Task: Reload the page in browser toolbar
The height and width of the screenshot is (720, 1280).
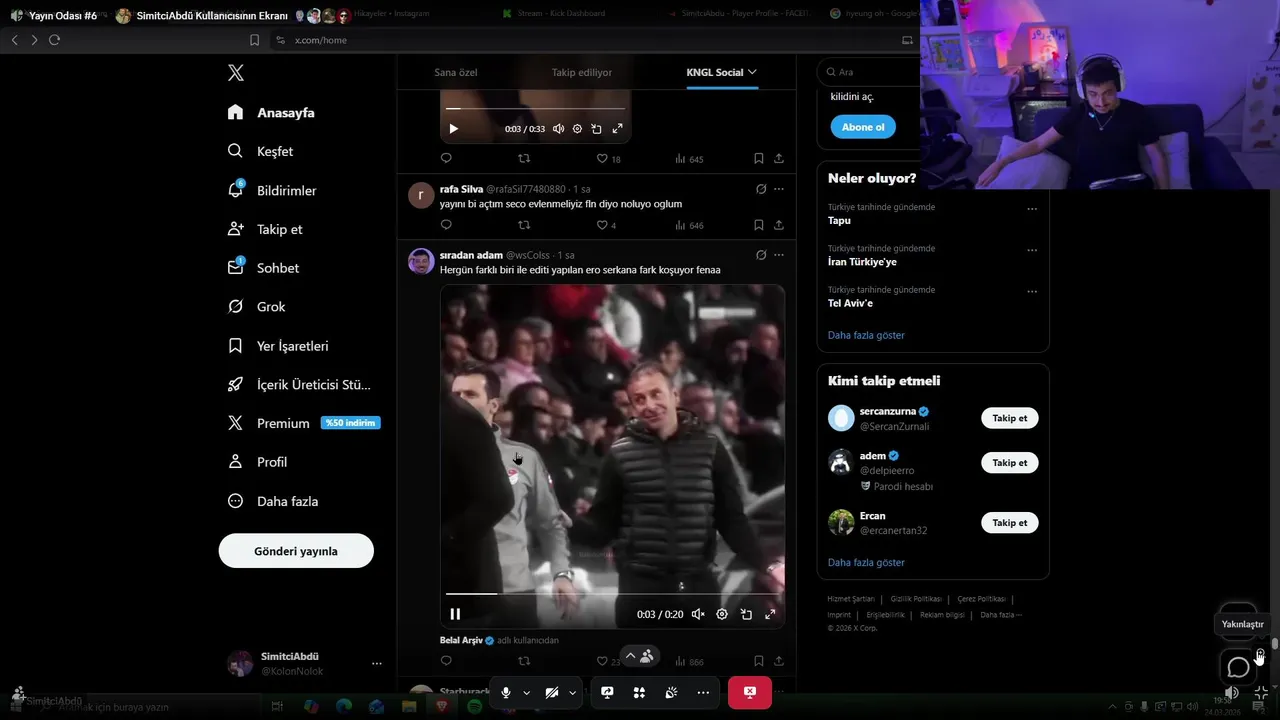Action: [x=54, y=40]
